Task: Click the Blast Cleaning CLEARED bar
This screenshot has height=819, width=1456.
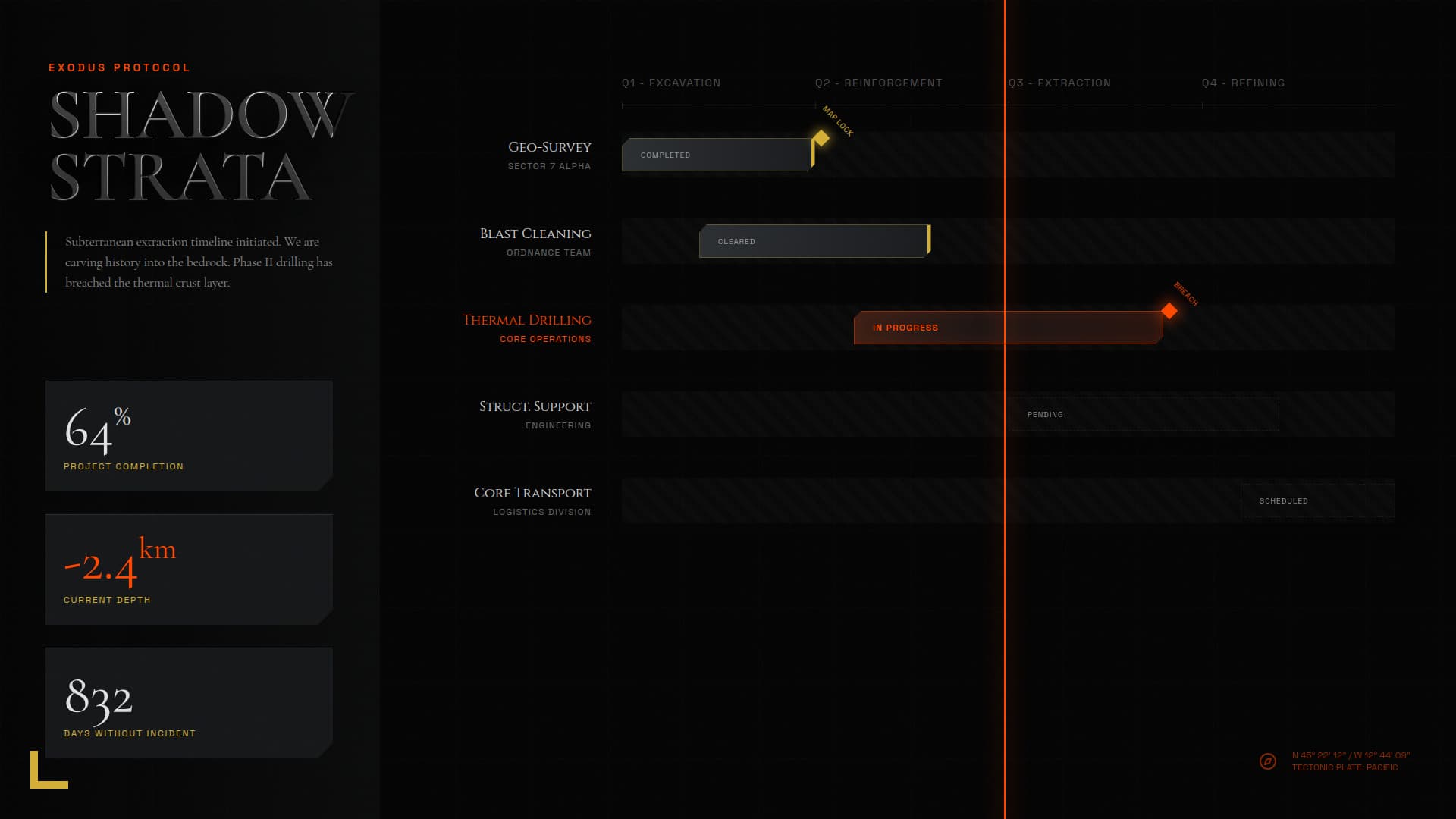Action: click(x=811, y=241)
